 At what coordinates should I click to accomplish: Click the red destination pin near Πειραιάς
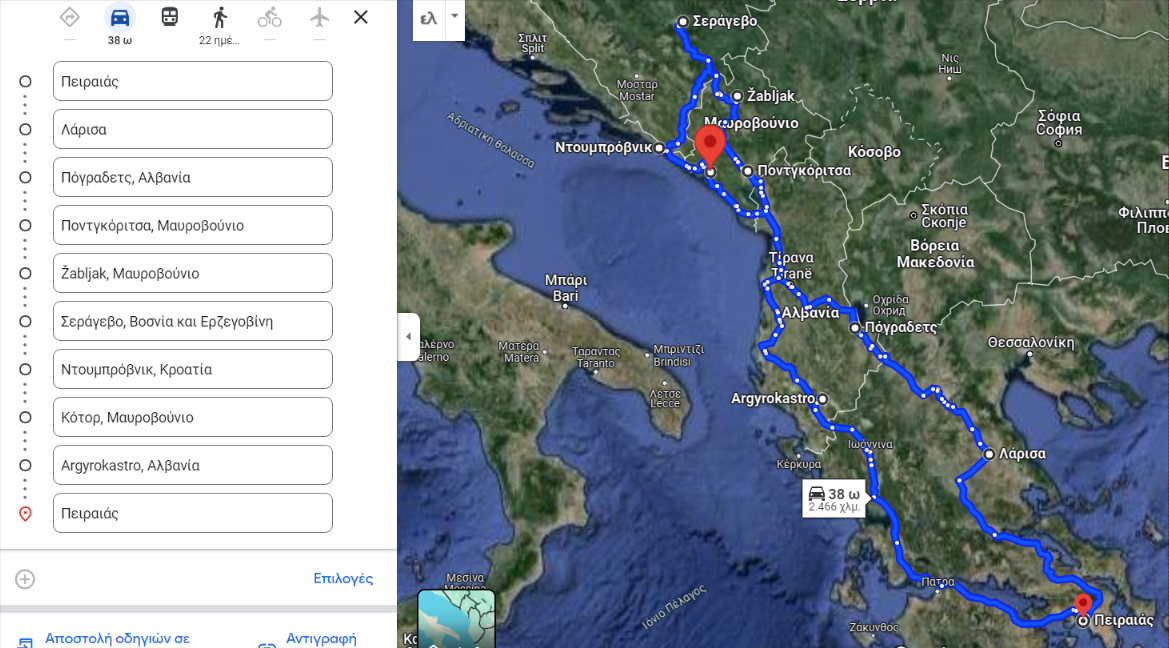1083,605
